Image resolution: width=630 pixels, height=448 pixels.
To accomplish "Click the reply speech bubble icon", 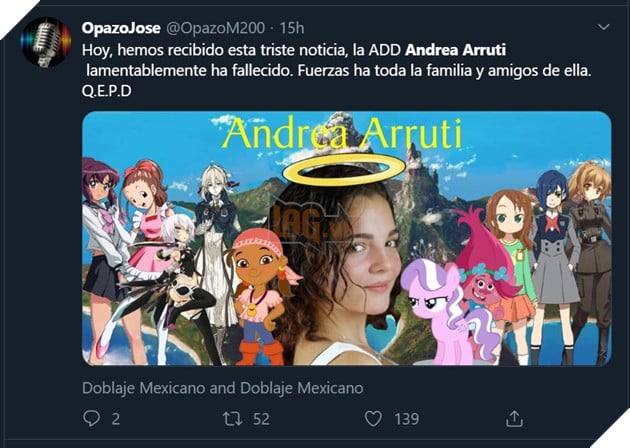I will (91, 418).
